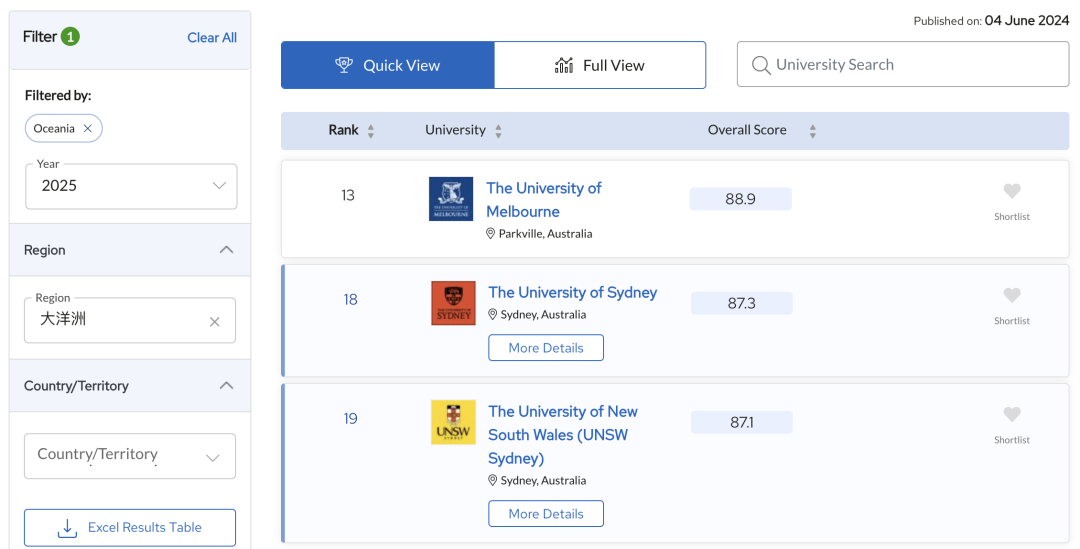Shortlist The University of Melbourne heart
This screenshot has height=549, width=1080.
point(1011,191)
